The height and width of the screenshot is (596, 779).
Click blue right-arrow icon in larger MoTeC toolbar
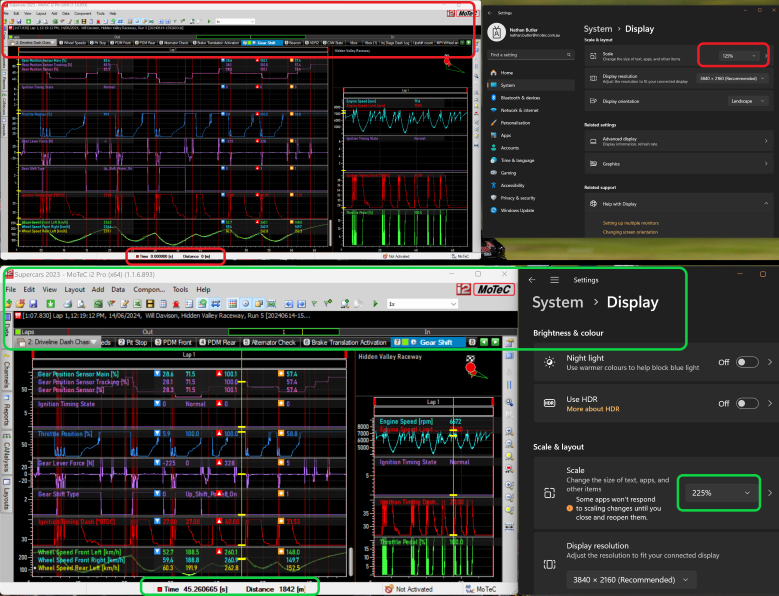[302, 303]
